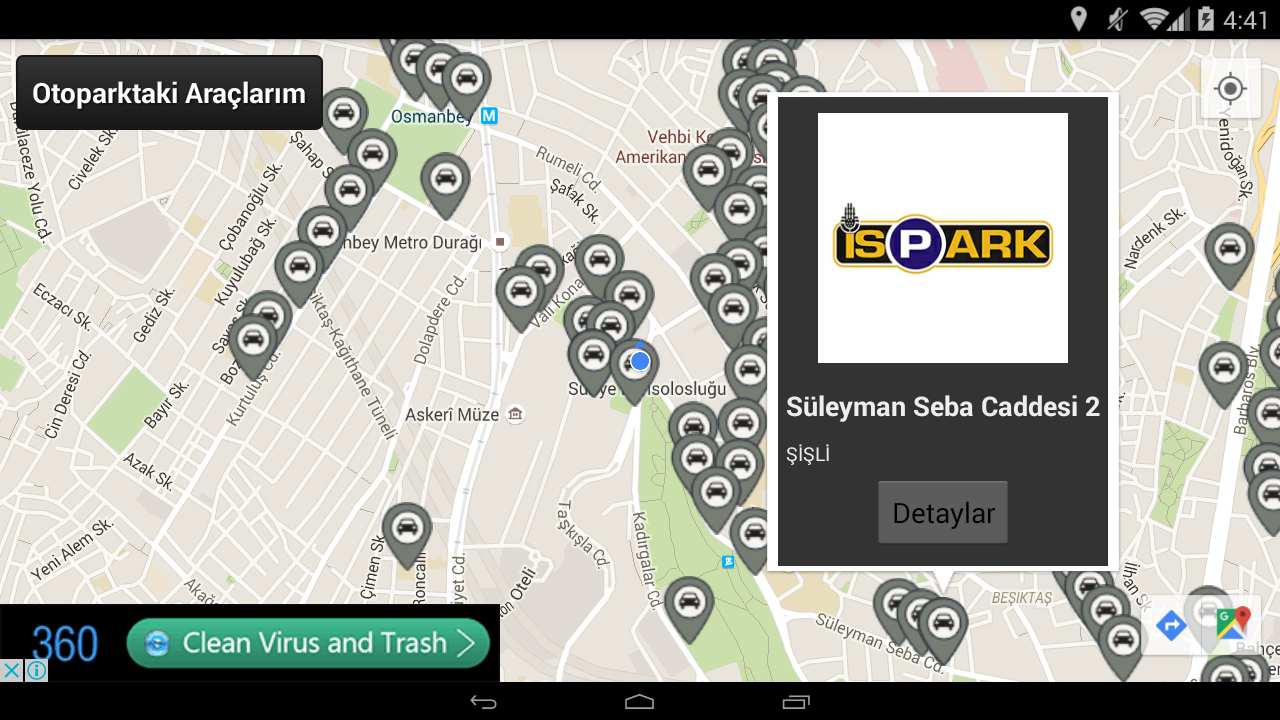Tap the blue current location dot
This screenshot has height=720, width=1280.
click(640, 360)
